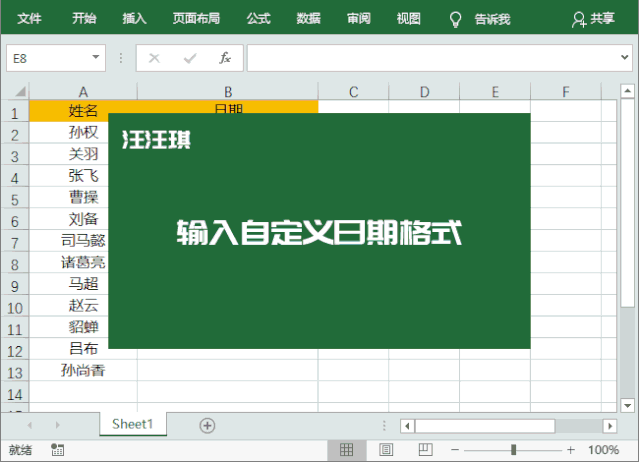Click the horizontal scroll right arrow
The image size is (639, 462).
[x=610, y=426]
